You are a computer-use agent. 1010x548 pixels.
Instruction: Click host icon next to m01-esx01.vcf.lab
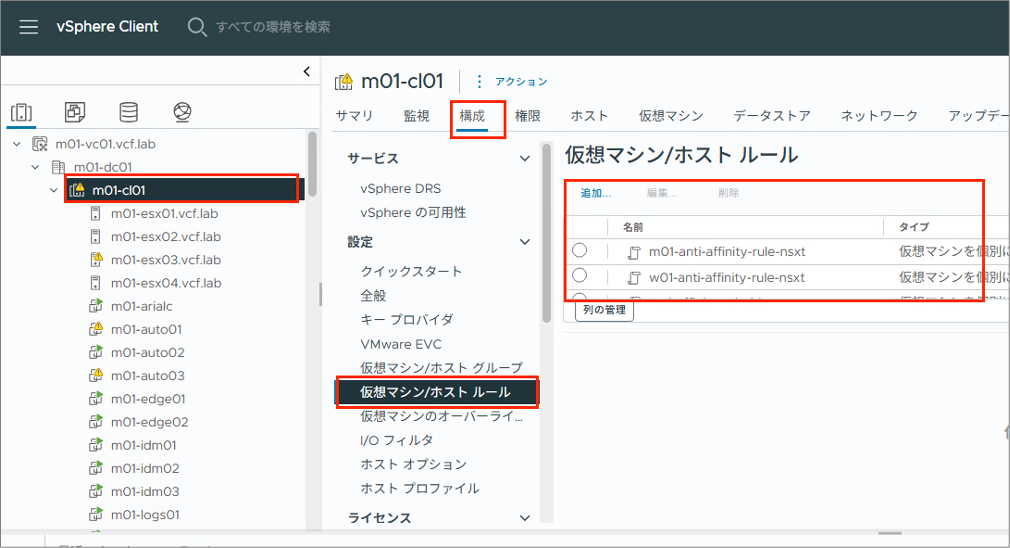(95, 213)
